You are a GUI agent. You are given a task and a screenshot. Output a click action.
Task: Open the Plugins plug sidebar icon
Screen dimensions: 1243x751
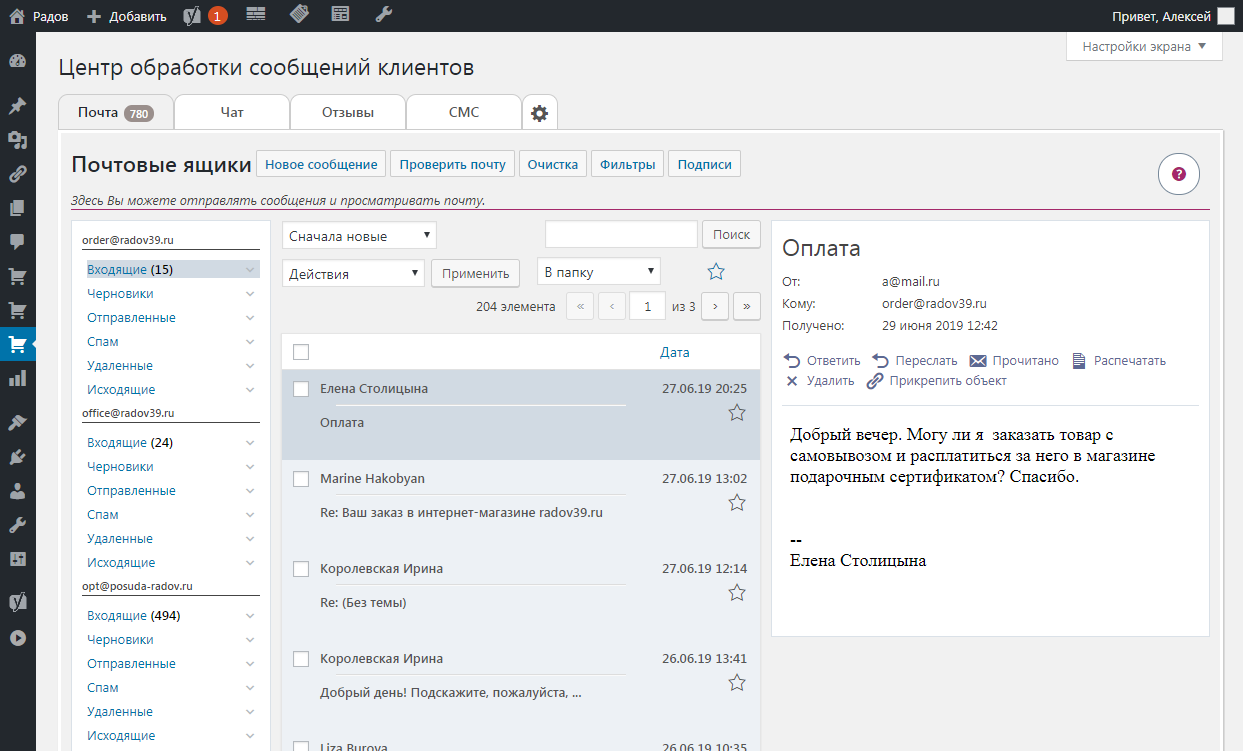[x=17, y=457]
